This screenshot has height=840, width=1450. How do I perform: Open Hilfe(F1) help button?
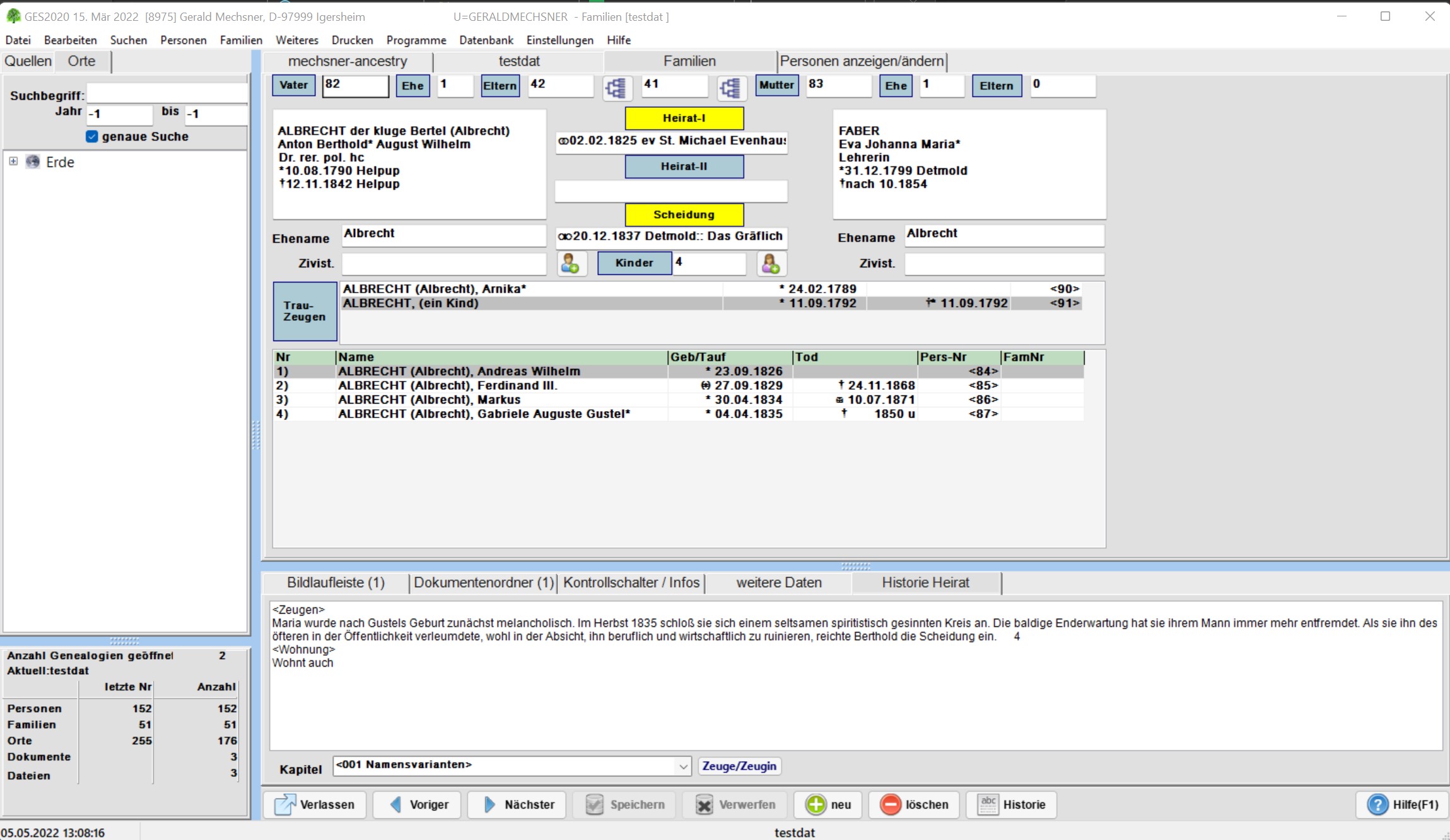click(1403, 805)
